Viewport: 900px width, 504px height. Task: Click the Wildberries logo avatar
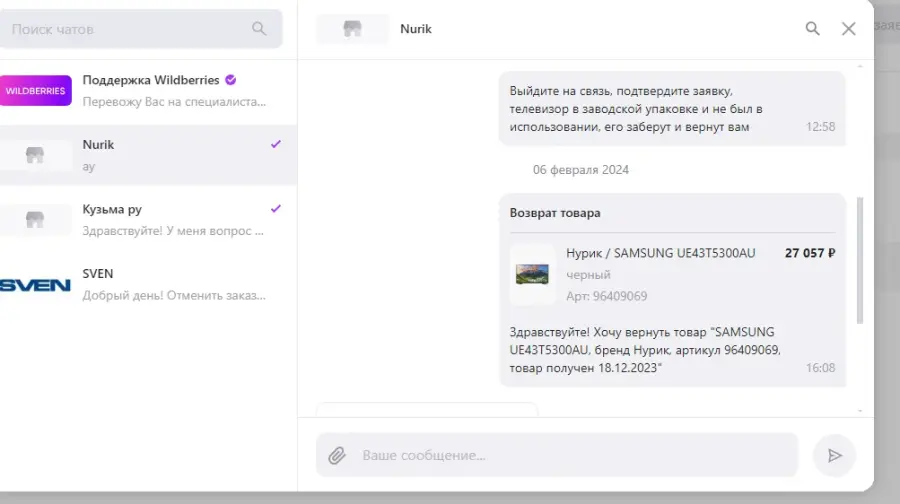[x=36, y=91]
